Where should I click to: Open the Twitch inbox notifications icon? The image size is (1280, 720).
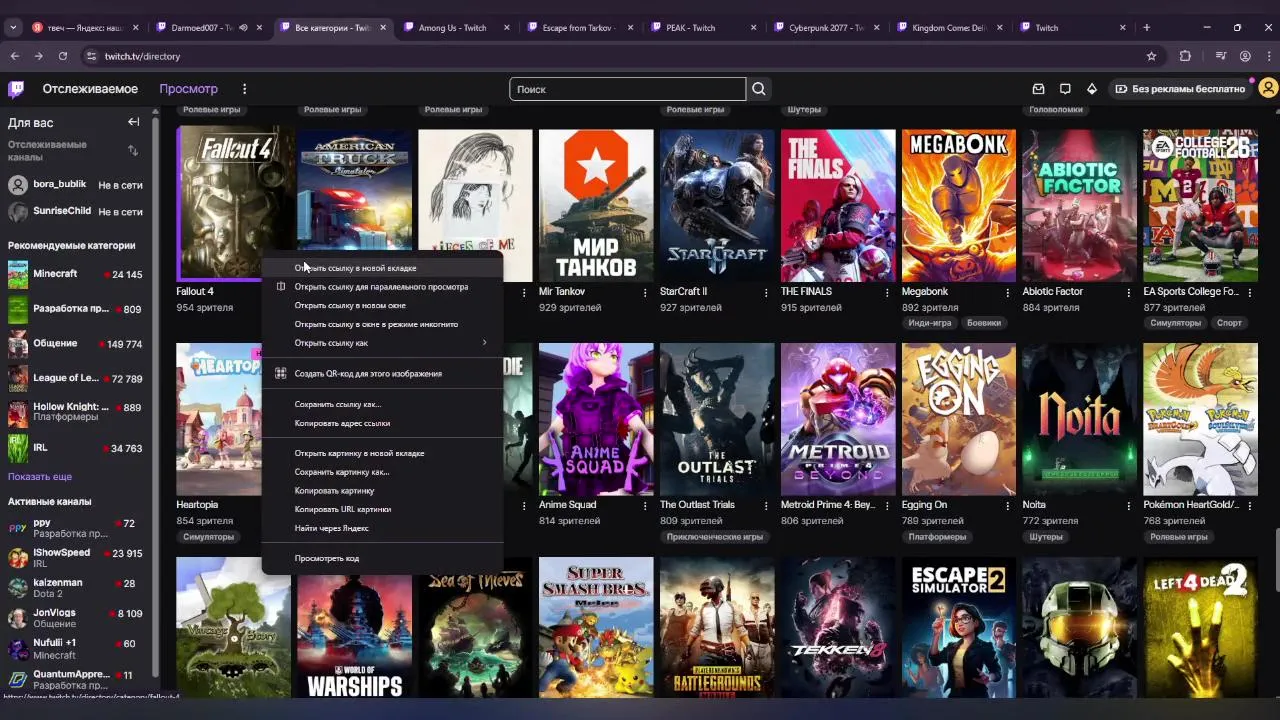(1038, 89)
